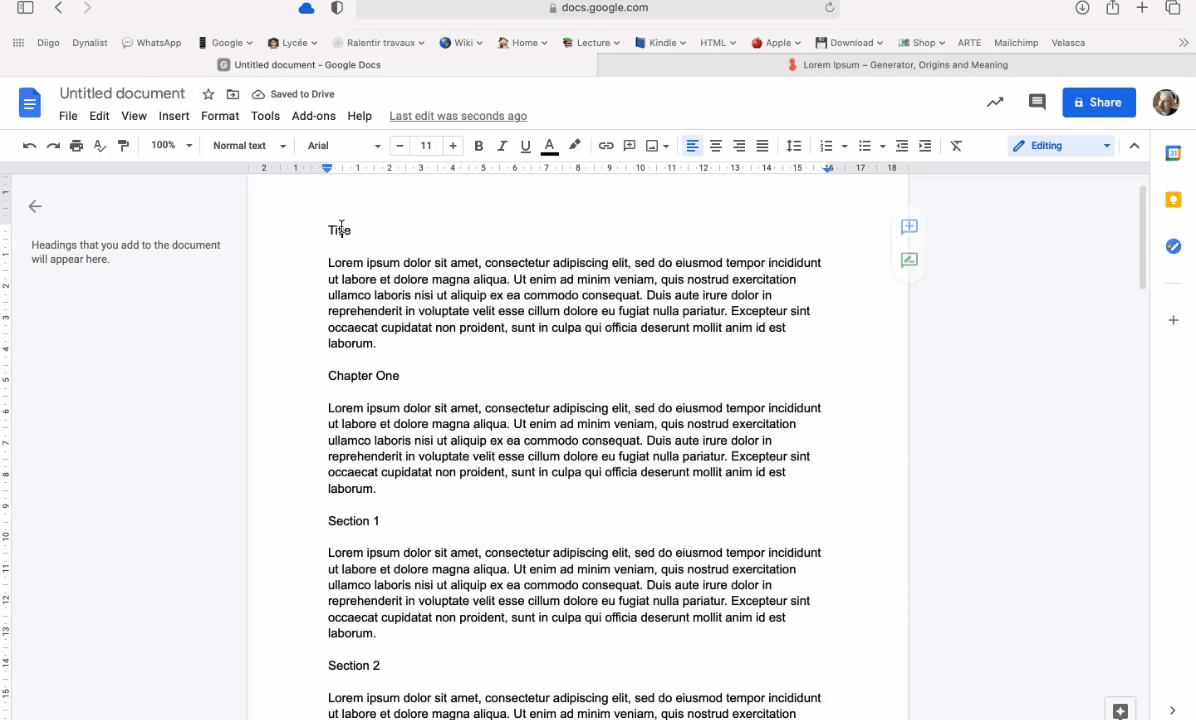
Task: Open the text color picker
Action: [549, 146]
